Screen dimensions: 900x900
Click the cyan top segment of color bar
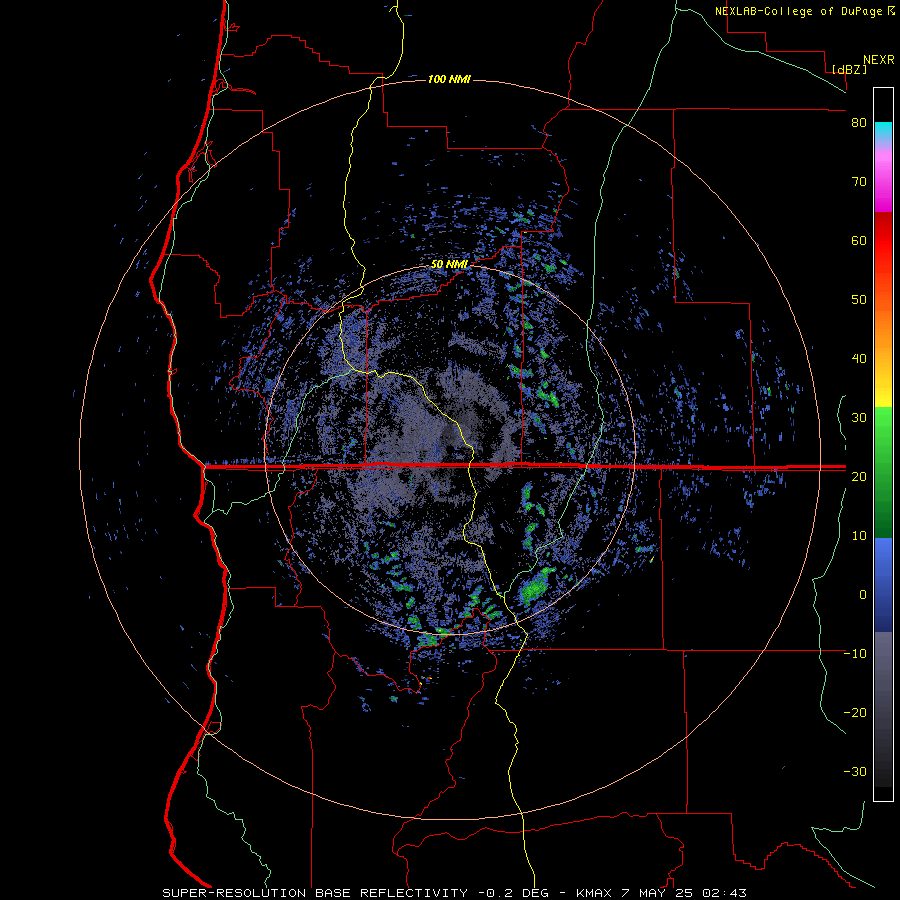tap(883, 132)
